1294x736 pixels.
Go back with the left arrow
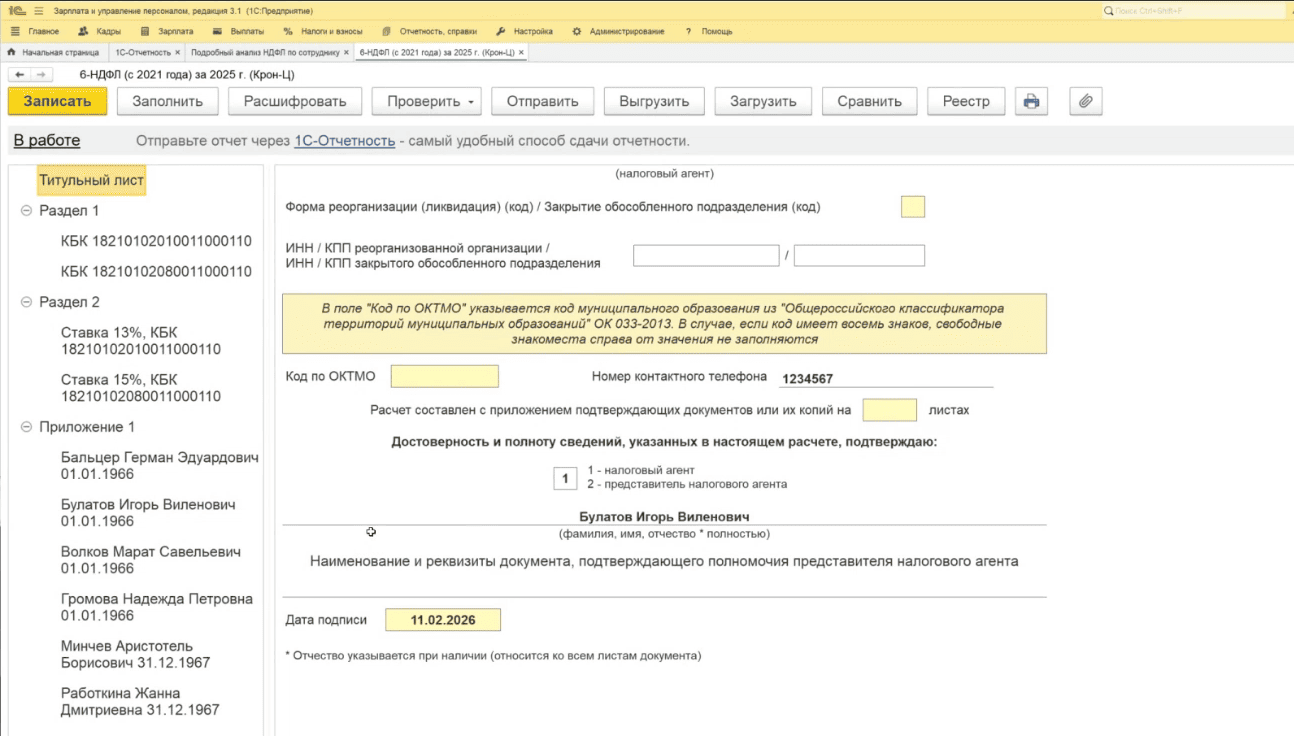(19, 75)
